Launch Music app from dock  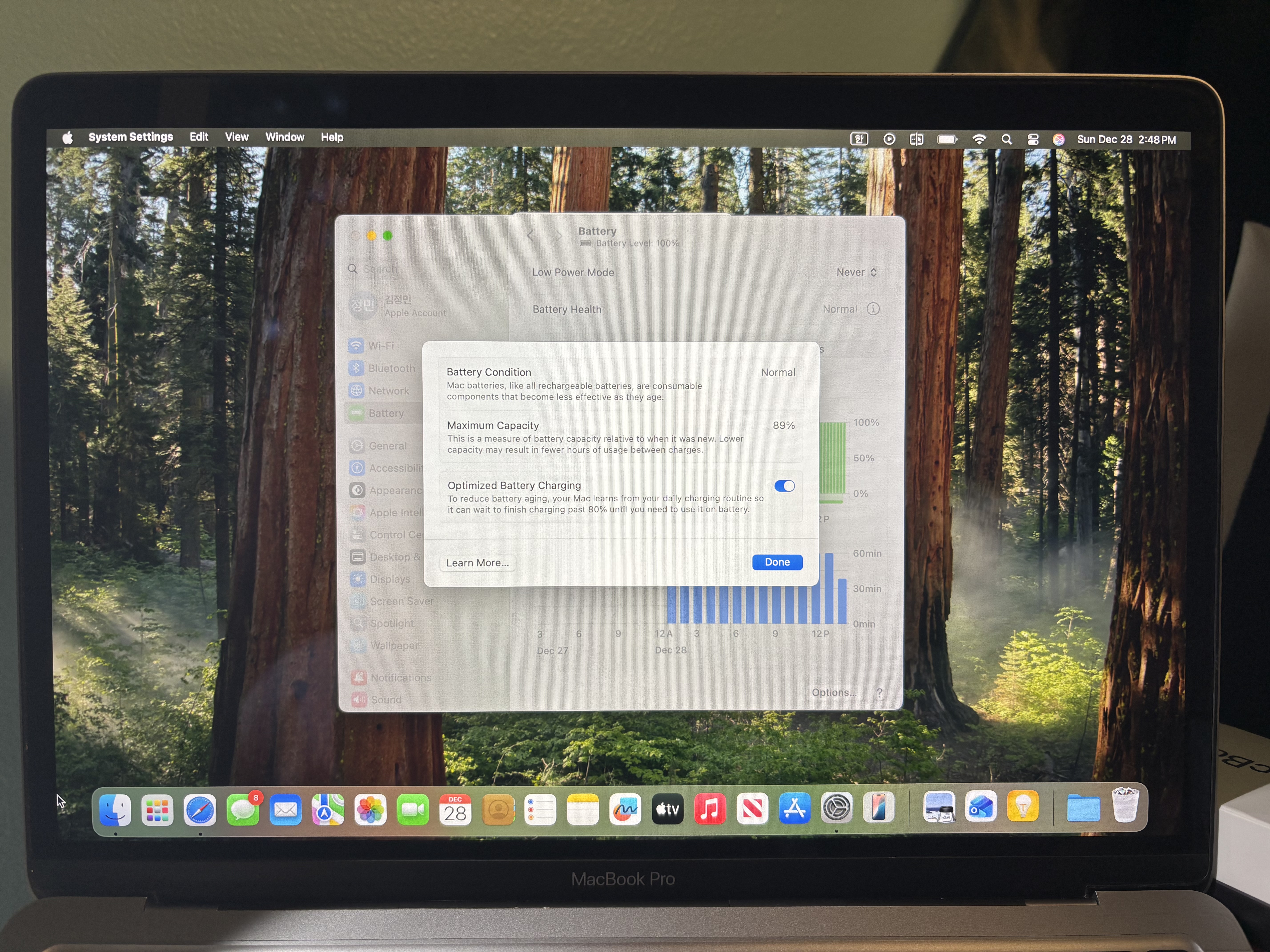(710, 809)
